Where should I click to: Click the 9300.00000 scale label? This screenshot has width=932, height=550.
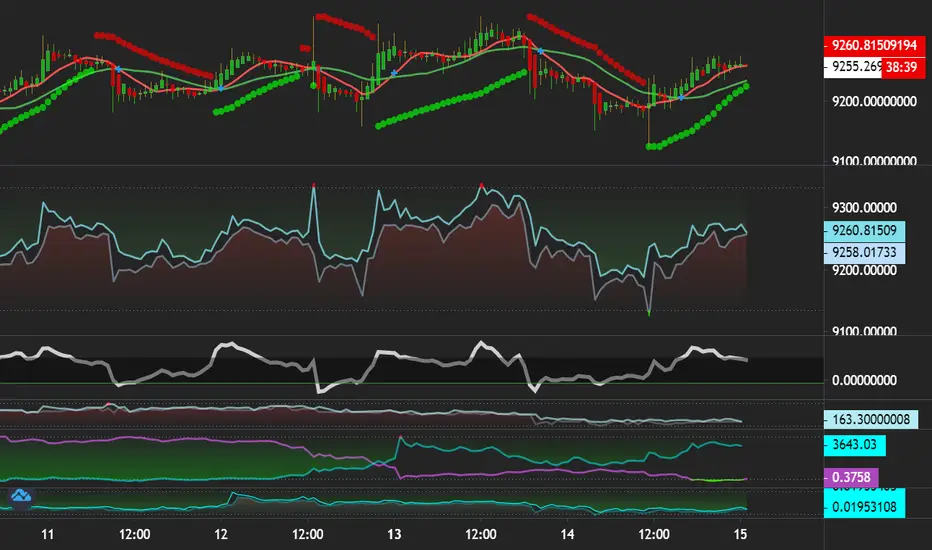click(864, 208)
